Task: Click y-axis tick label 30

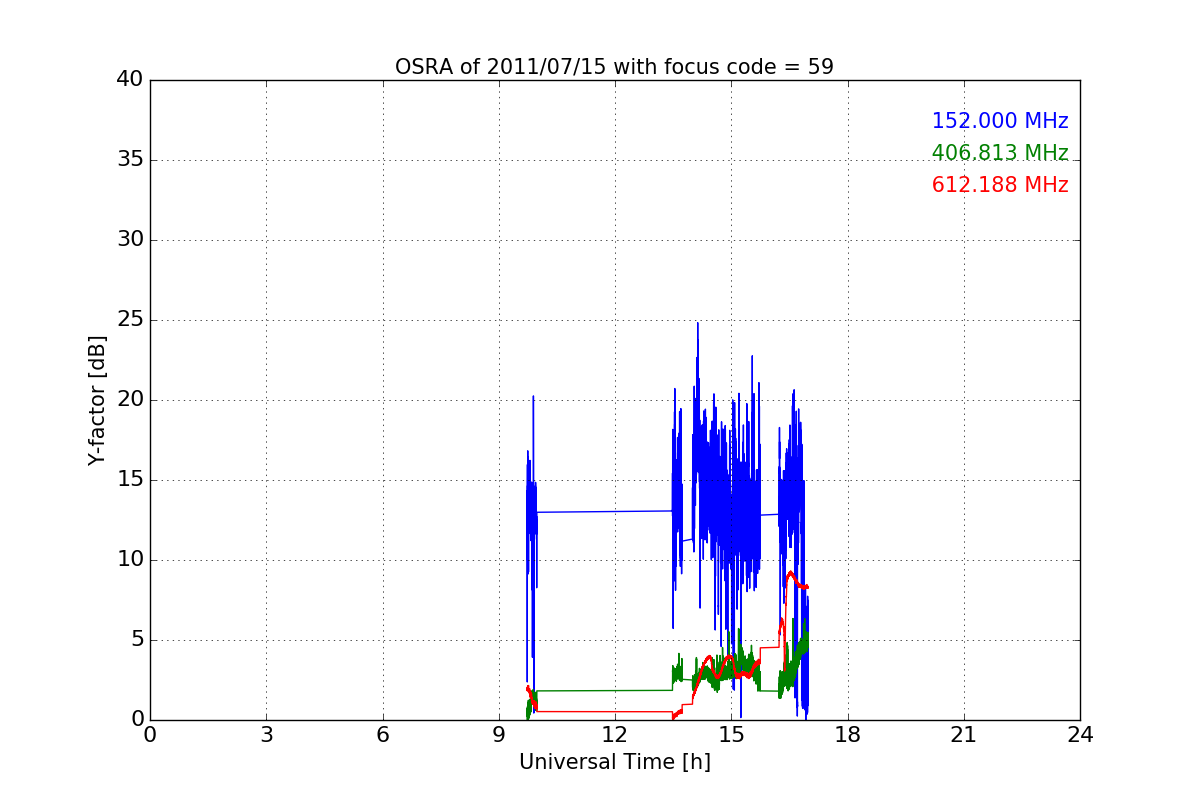Action: (129, 240)
